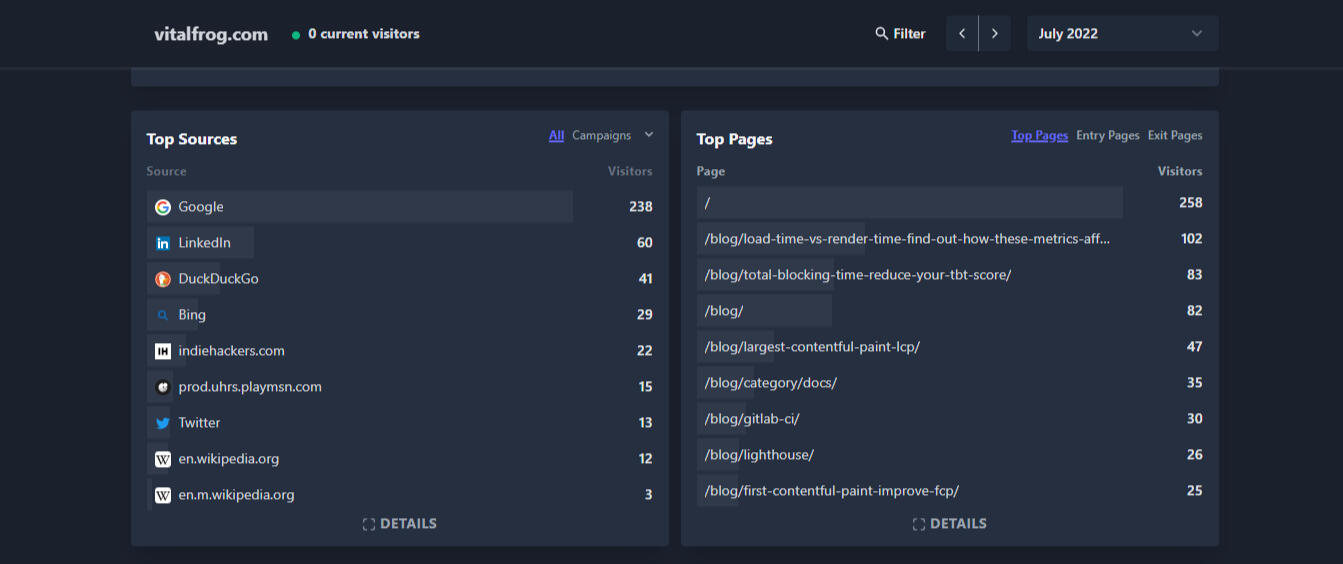This screenshot has height=564, width=1343.
Task: Open Details under Top Sources
Action: click(x=399, y=524)
